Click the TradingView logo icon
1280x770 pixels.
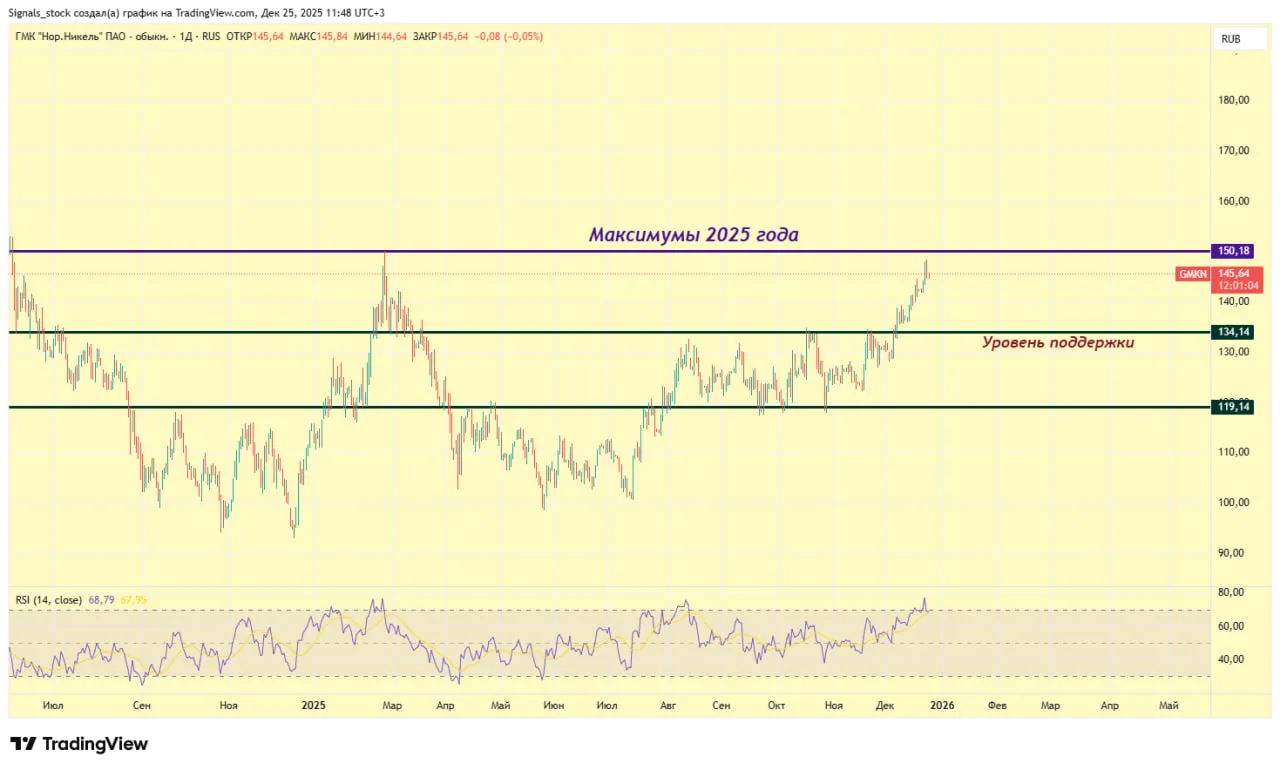pyautogui.click(x=24, y=744)
